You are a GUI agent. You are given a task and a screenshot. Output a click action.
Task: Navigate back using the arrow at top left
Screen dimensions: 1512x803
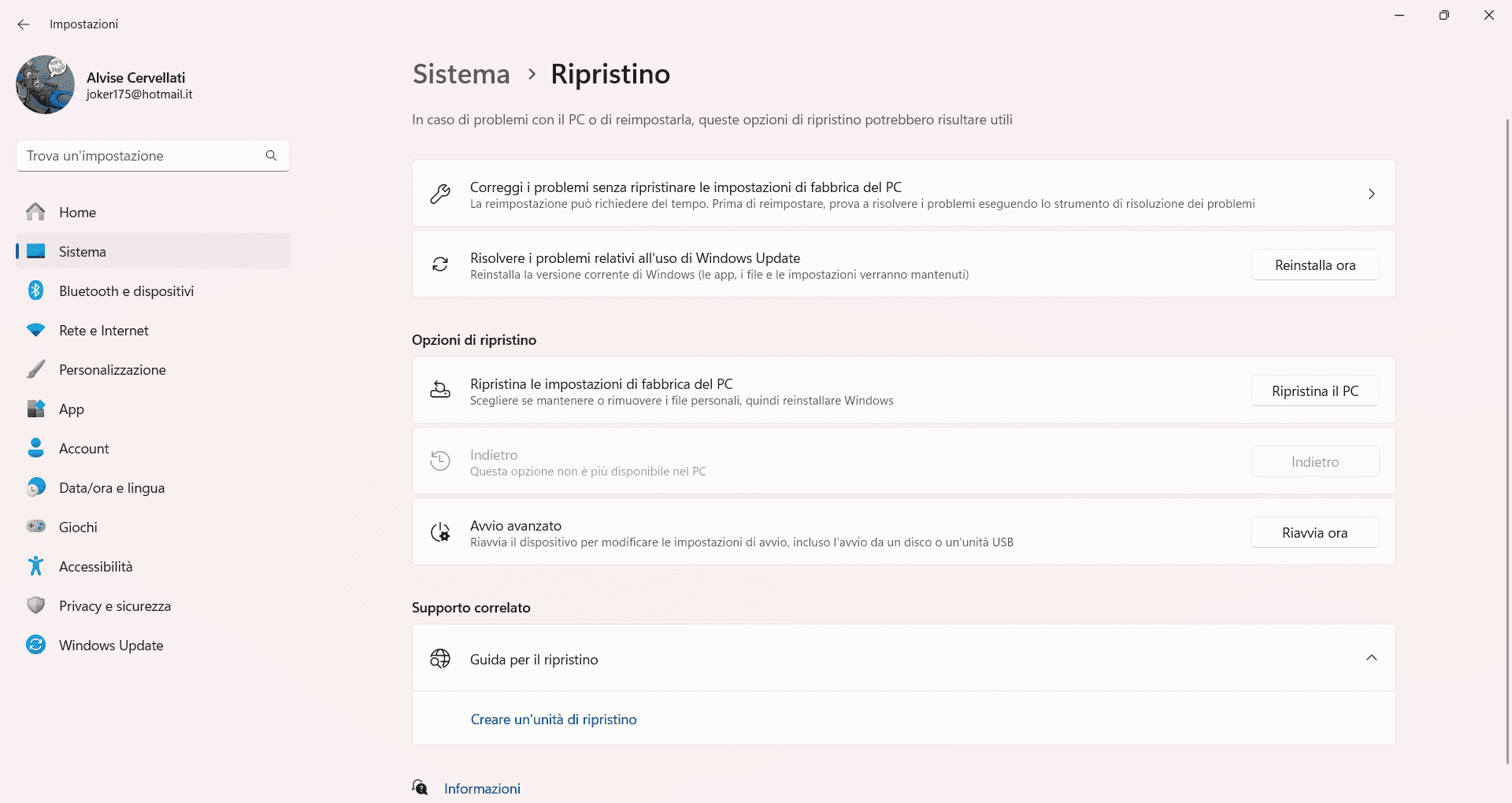pyautogui.click(x=23, y=24)
